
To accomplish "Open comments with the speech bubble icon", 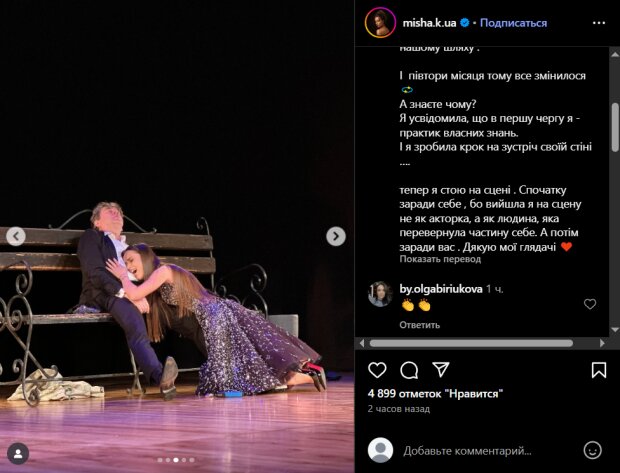I will [409, 371].
